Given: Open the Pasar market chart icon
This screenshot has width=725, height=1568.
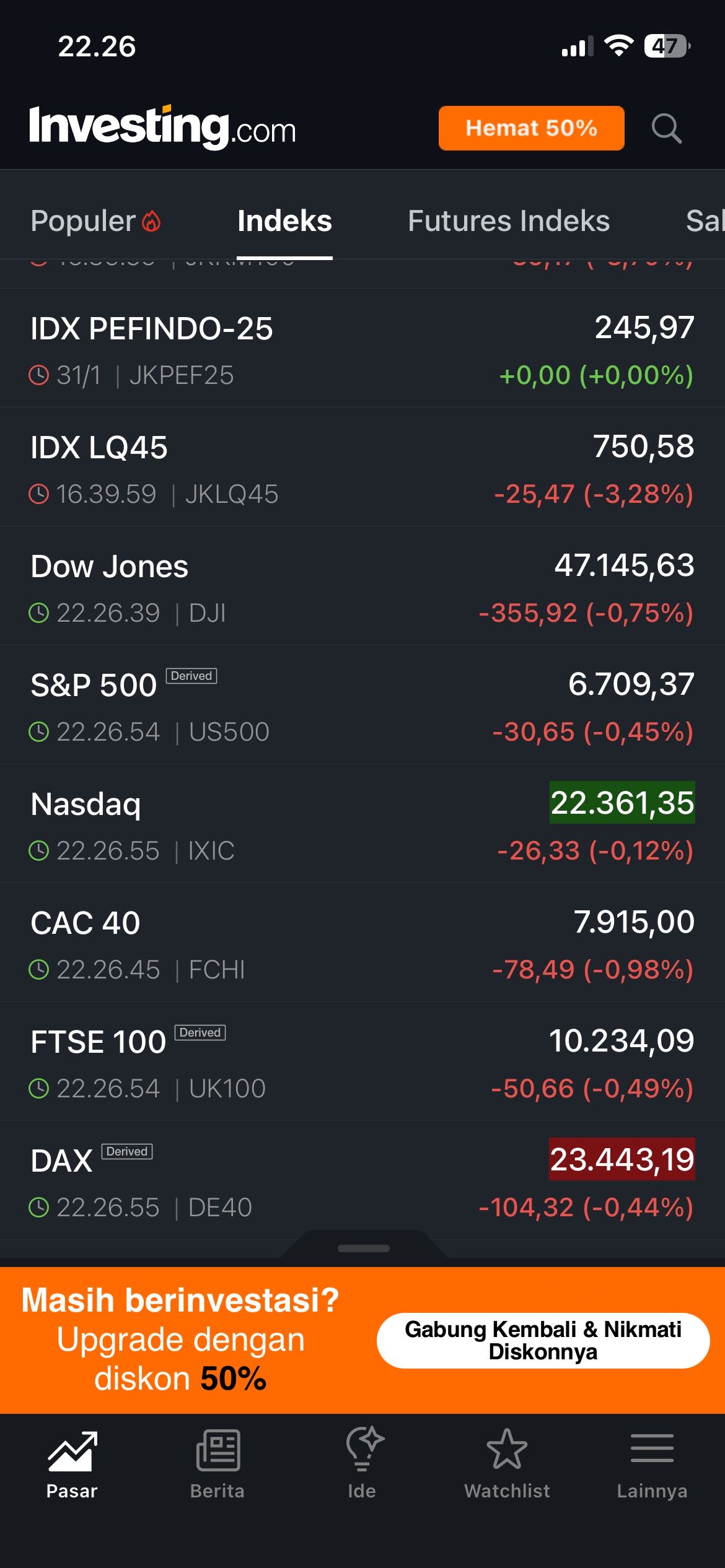Looking at the screenshot, I should [72, 1451].
